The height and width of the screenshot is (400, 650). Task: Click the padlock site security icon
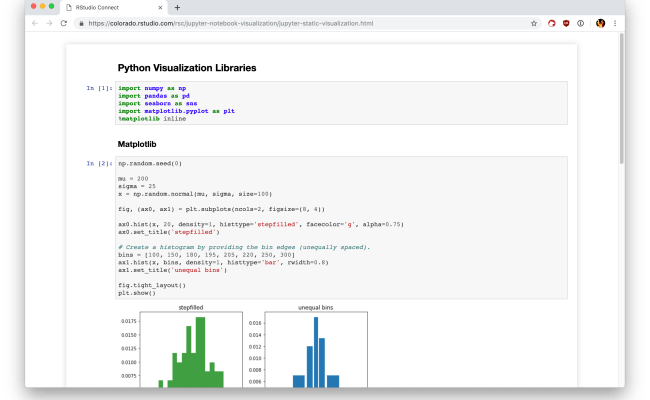click(81, 24)
